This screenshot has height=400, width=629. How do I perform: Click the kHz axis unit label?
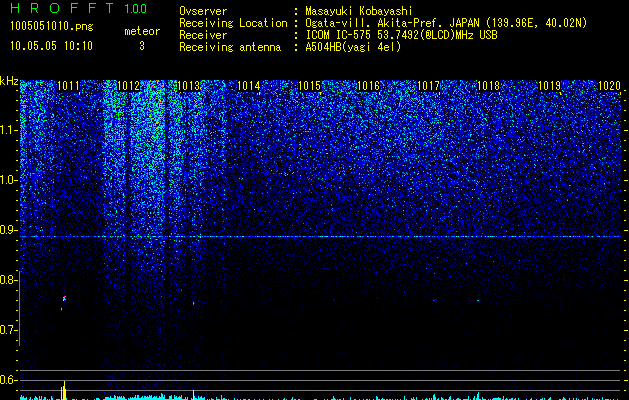click(x=9, y=81)
